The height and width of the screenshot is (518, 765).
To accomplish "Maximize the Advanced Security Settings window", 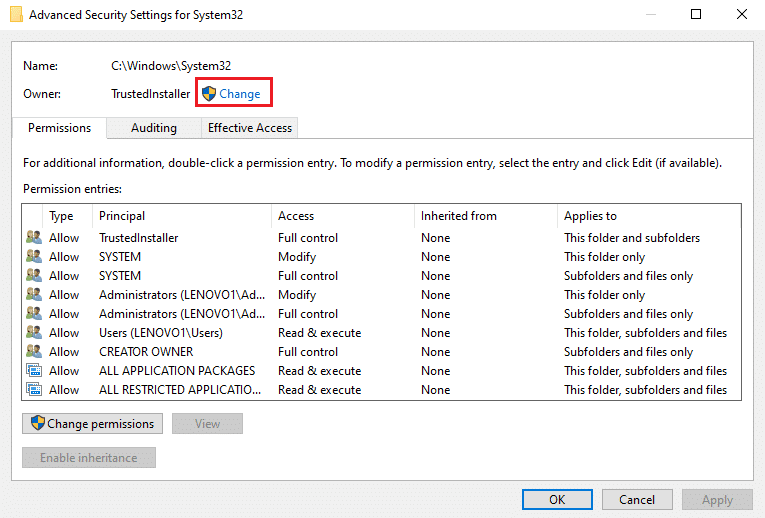I will (696, 14).
